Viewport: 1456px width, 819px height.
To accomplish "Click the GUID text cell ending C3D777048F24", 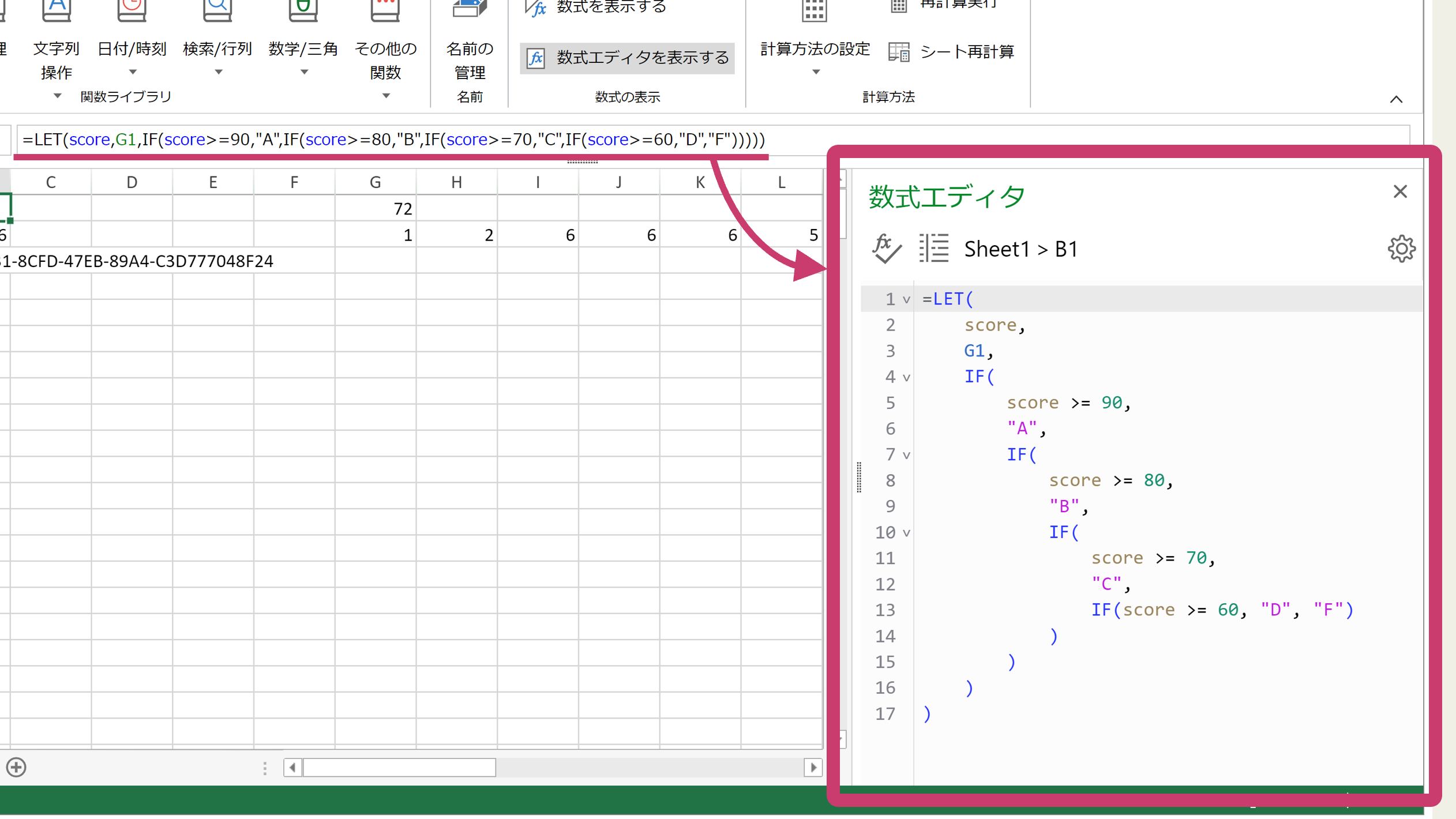I will click(x=137, y=261).
